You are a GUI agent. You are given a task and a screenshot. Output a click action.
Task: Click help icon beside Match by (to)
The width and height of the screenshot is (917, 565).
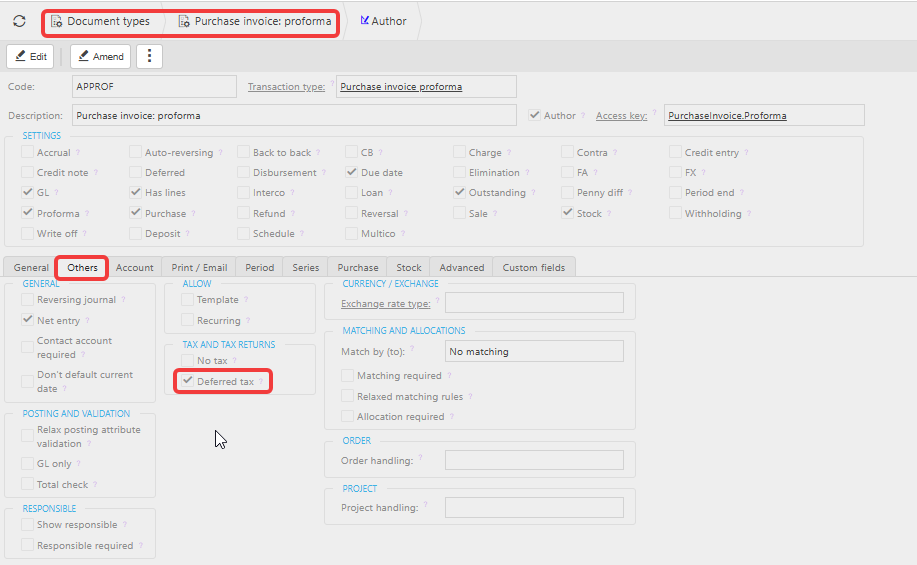point(412,349)
